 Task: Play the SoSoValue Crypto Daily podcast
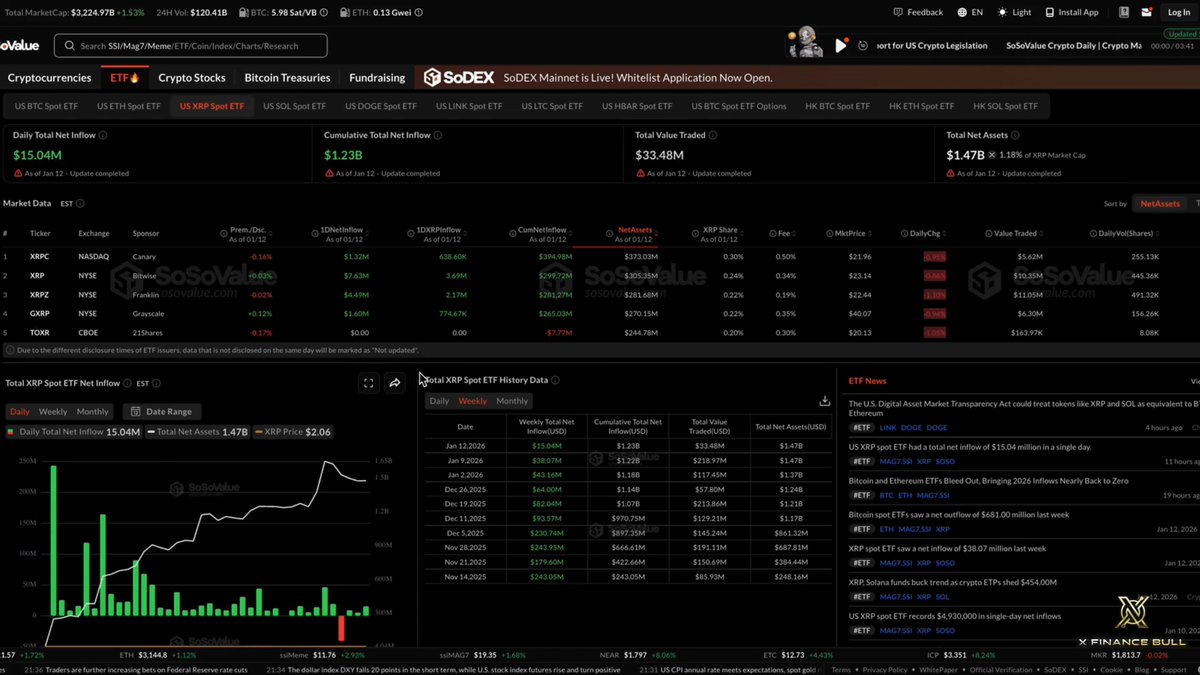[841, 45]
